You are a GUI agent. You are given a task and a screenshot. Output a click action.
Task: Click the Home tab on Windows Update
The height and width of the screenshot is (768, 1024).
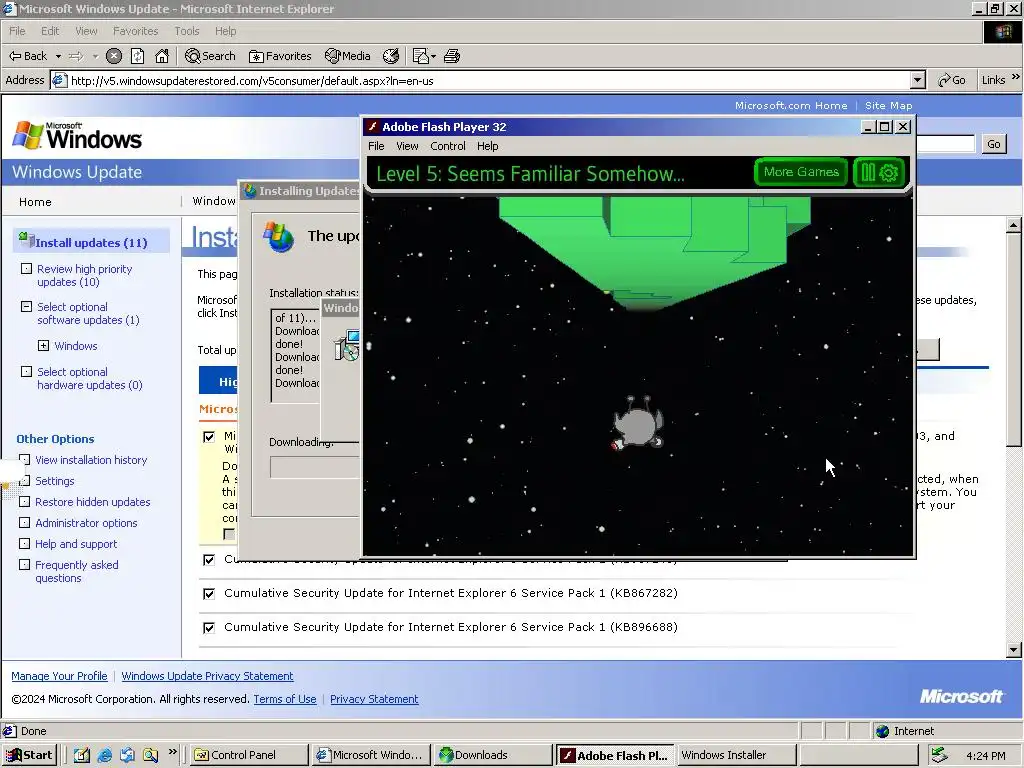click(x=35, y=202)
